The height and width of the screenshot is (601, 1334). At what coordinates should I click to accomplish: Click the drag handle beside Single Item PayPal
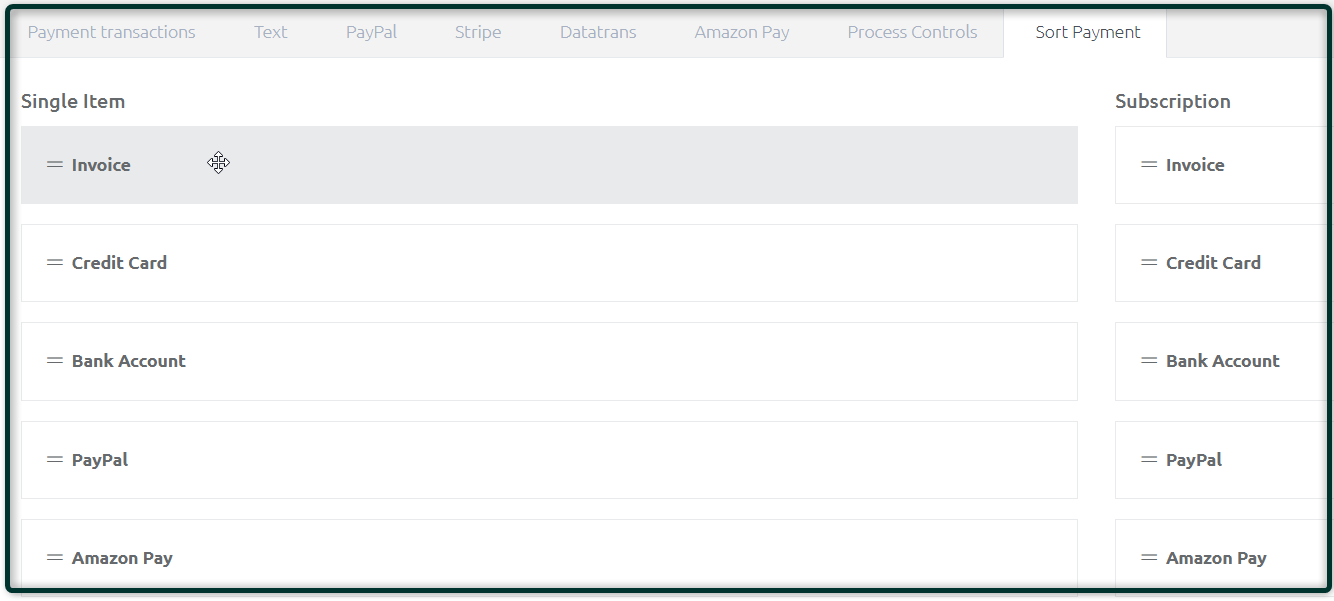click(55, 460)
